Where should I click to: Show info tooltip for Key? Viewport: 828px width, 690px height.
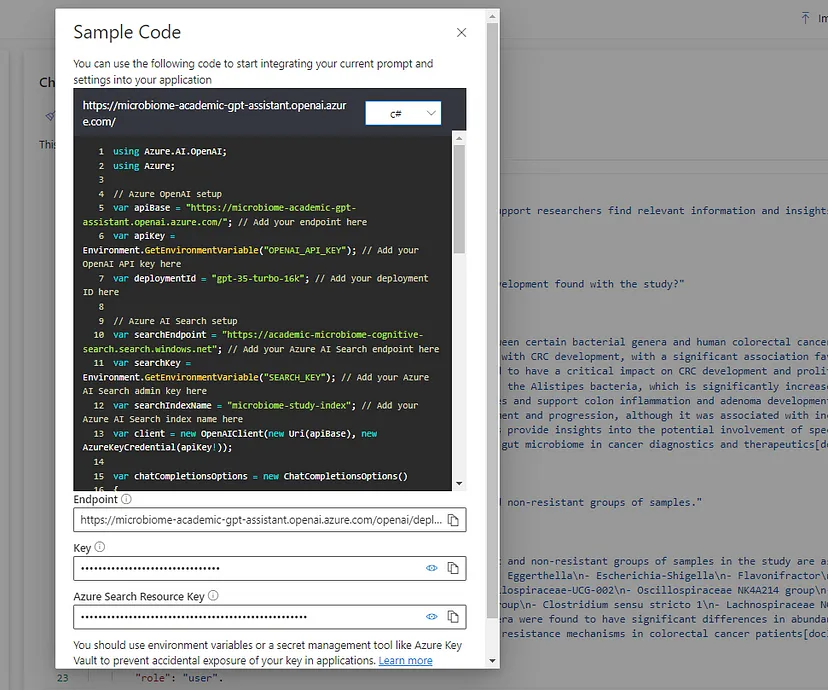[x=100, y=547]
